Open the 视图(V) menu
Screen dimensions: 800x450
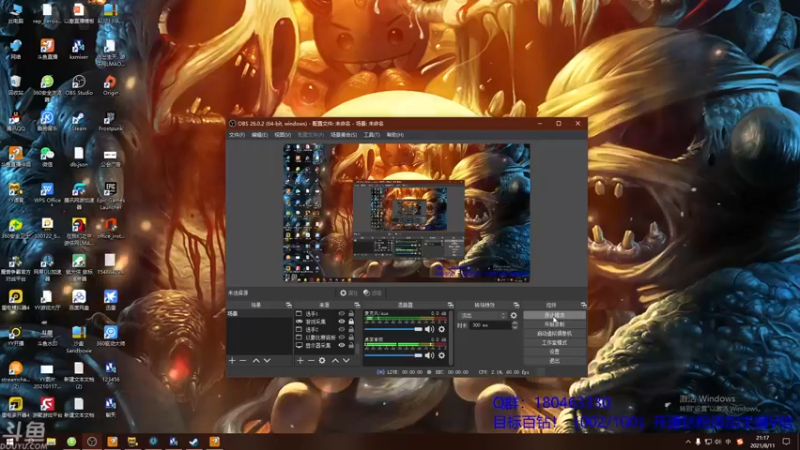(x=282, y=135)
